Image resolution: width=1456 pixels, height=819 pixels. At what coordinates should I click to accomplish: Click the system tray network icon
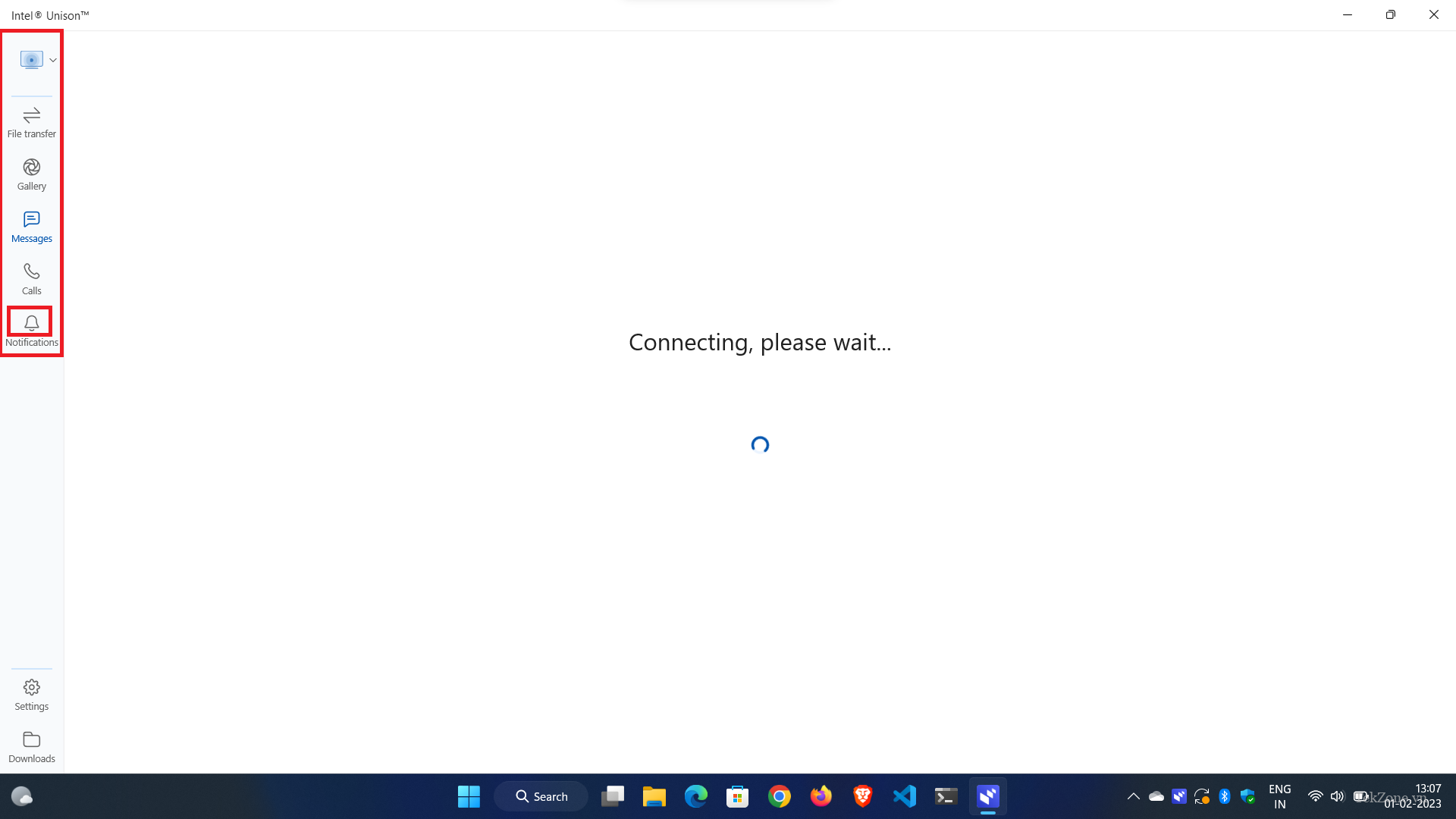[1314, 796]
